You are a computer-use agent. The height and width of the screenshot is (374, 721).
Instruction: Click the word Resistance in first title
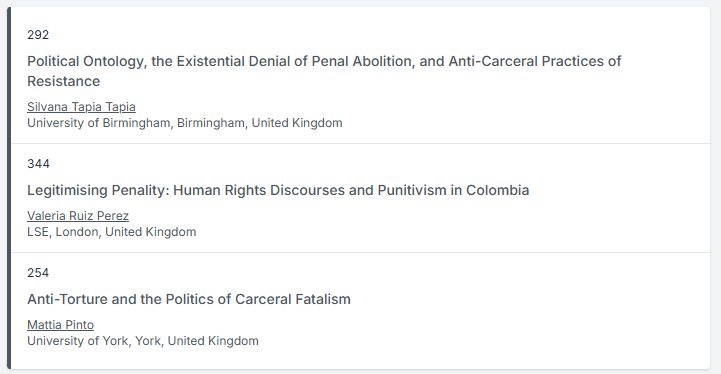(x=63, y=81)
